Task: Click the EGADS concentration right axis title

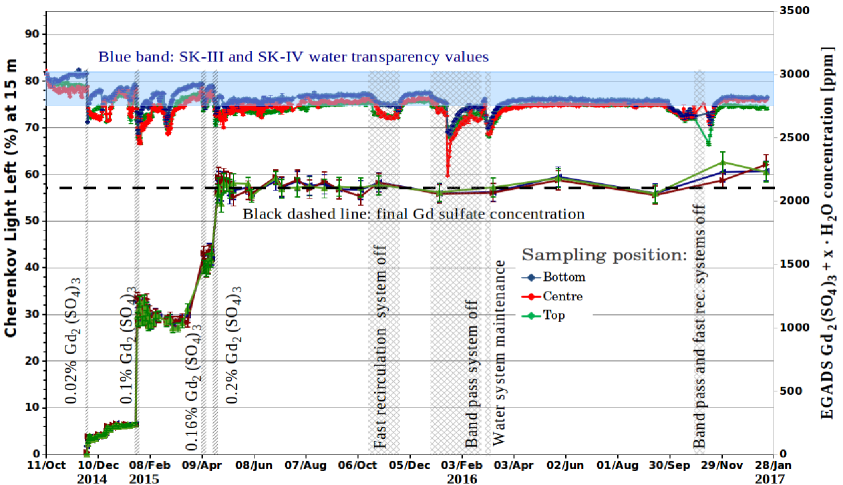Action: pos(827,232)
